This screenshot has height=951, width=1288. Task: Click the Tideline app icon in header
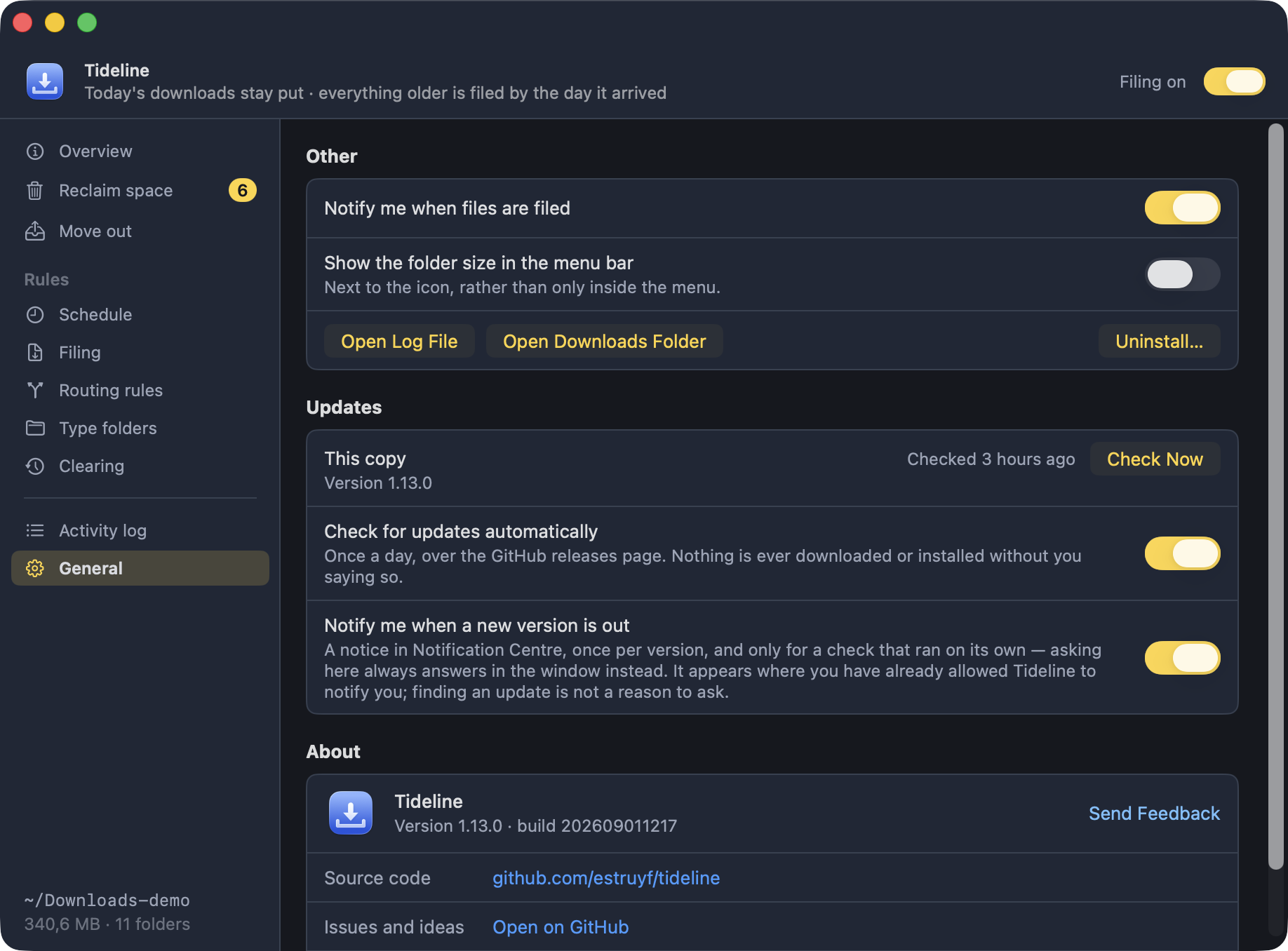coord(45,81)
